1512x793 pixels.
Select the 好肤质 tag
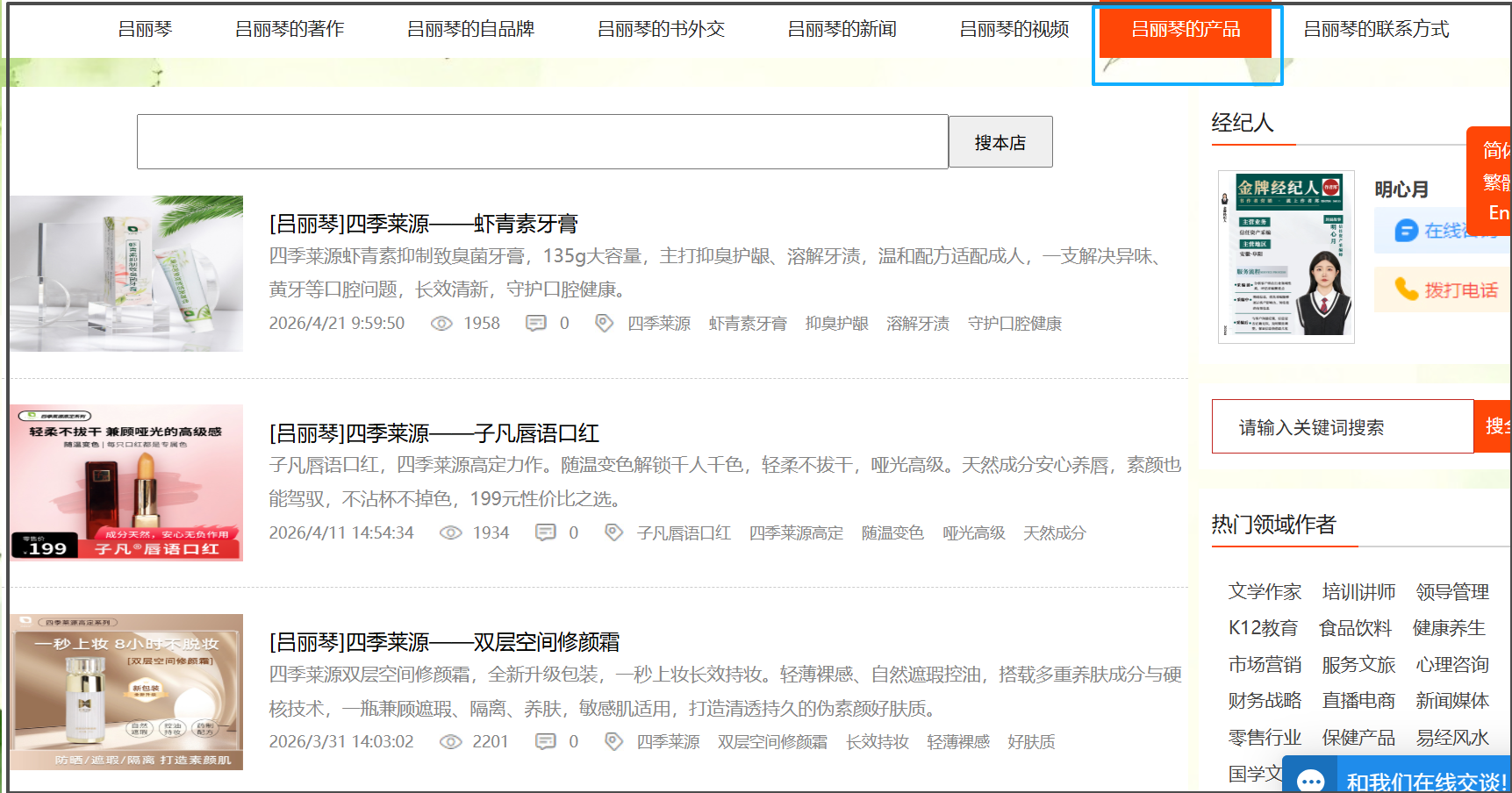pyautogui.click(x=1031, y=742)
